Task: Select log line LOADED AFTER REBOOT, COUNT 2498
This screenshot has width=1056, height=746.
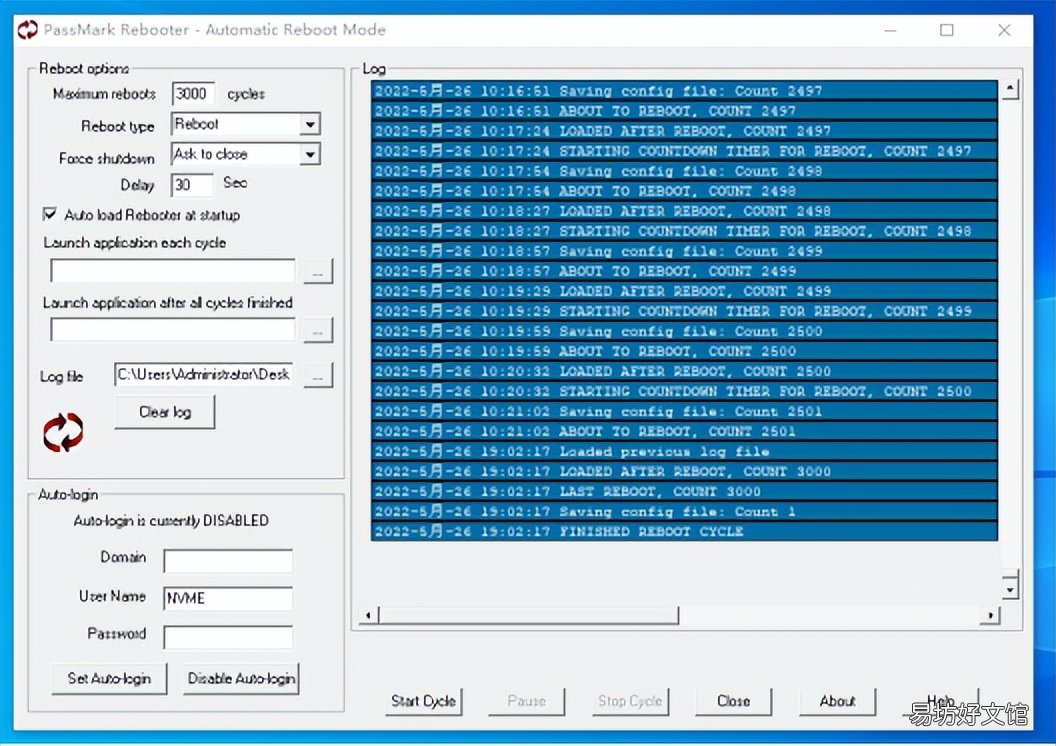Action: click(x=684, y=211)
